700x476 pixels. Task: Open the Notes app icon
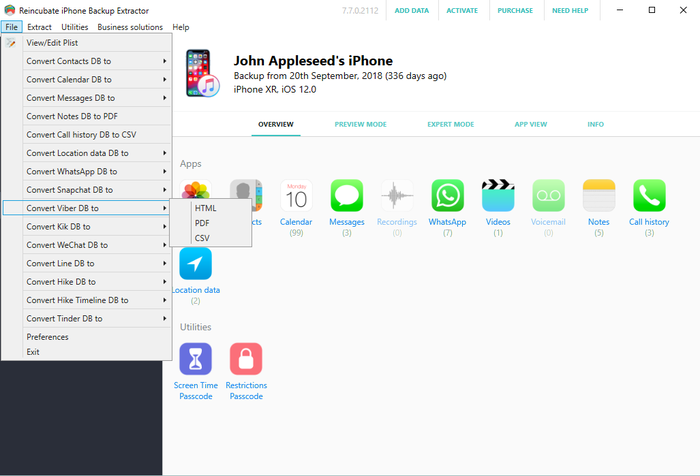pyautogui.click(x=599, y=196)
